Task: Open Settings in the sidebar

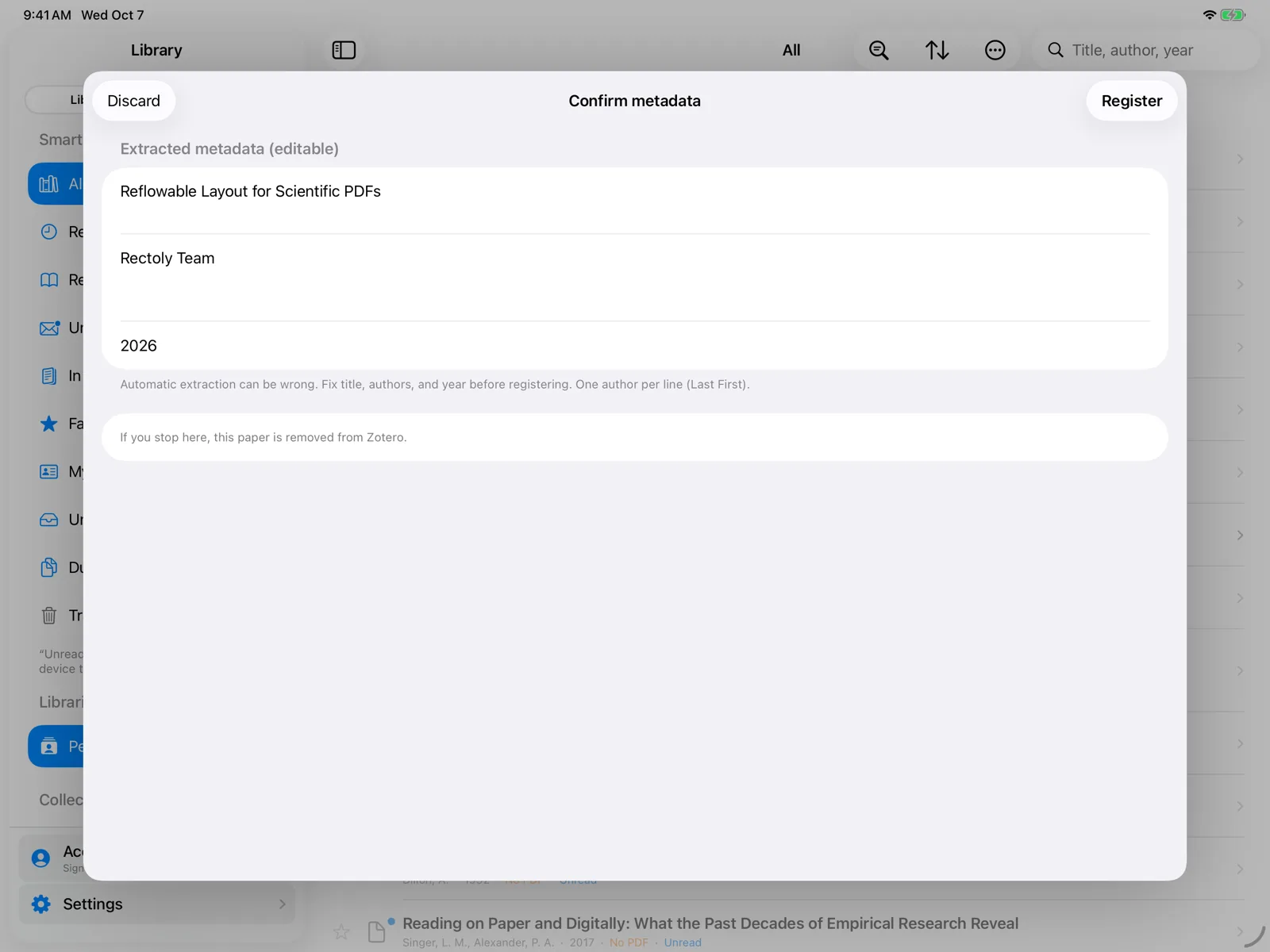Action: tap(157, 904)
